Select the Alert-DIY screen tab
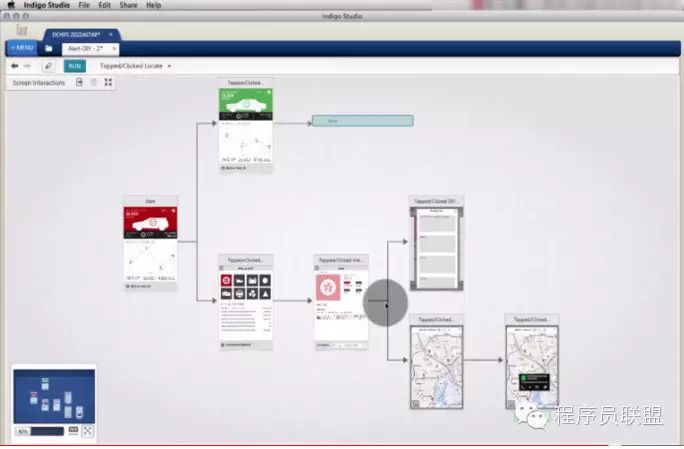This screenshot has width=684, height=449. (x=86, y=48)
